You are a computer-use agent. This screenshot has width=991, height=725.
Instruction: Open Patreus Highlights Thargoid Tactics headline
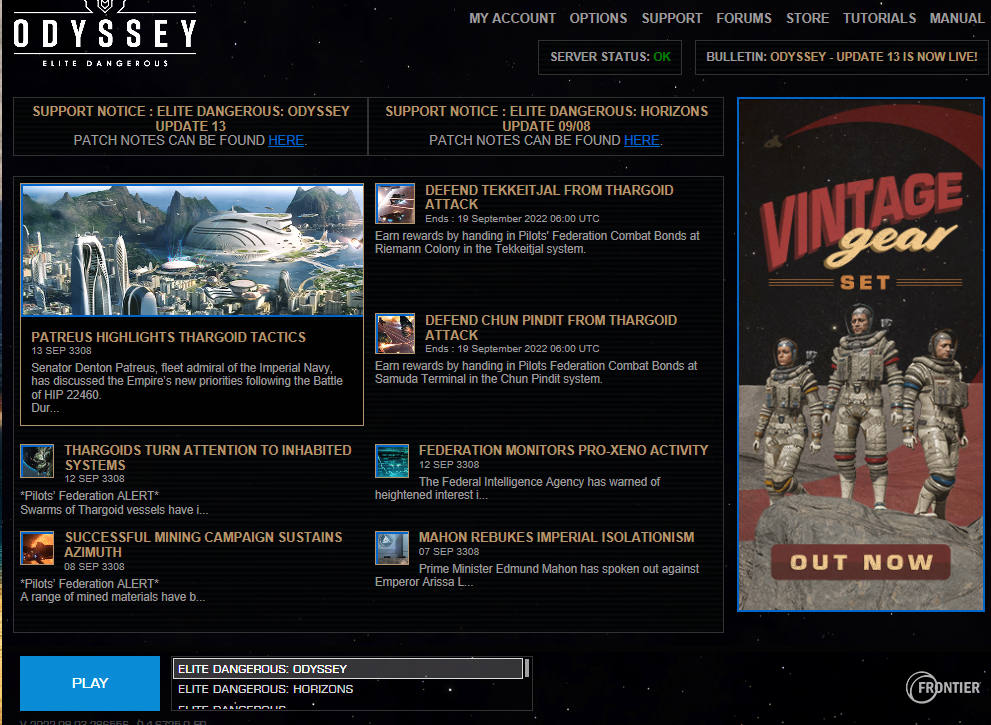(x=169, y=337)
